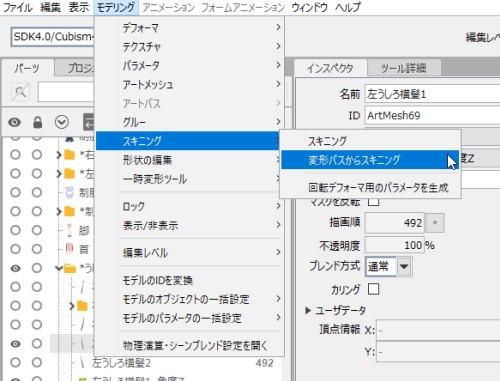
Task: Click the 制服 clothing thumbnail icon
Action: pyautogui.click(x=69, y=192)
